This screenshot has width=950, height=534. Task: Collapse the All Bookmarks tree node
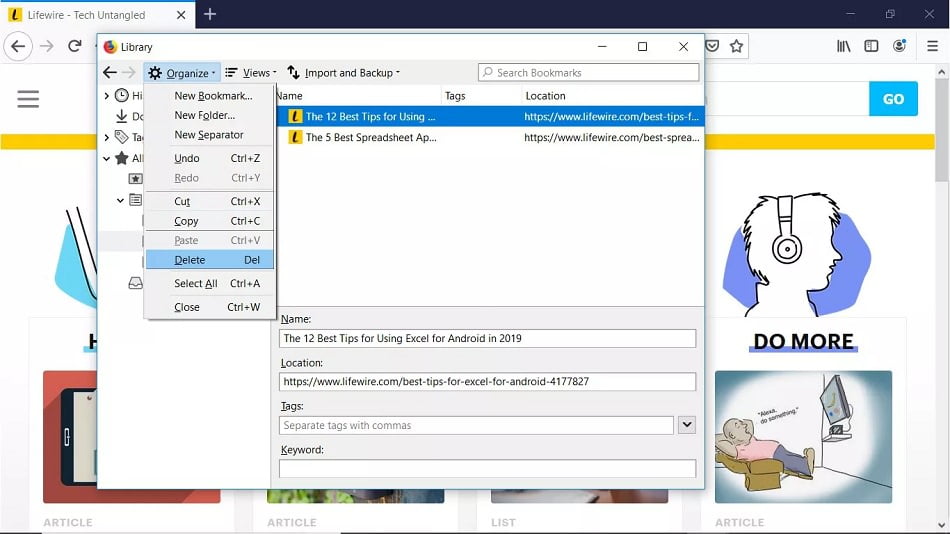[107, 158]
